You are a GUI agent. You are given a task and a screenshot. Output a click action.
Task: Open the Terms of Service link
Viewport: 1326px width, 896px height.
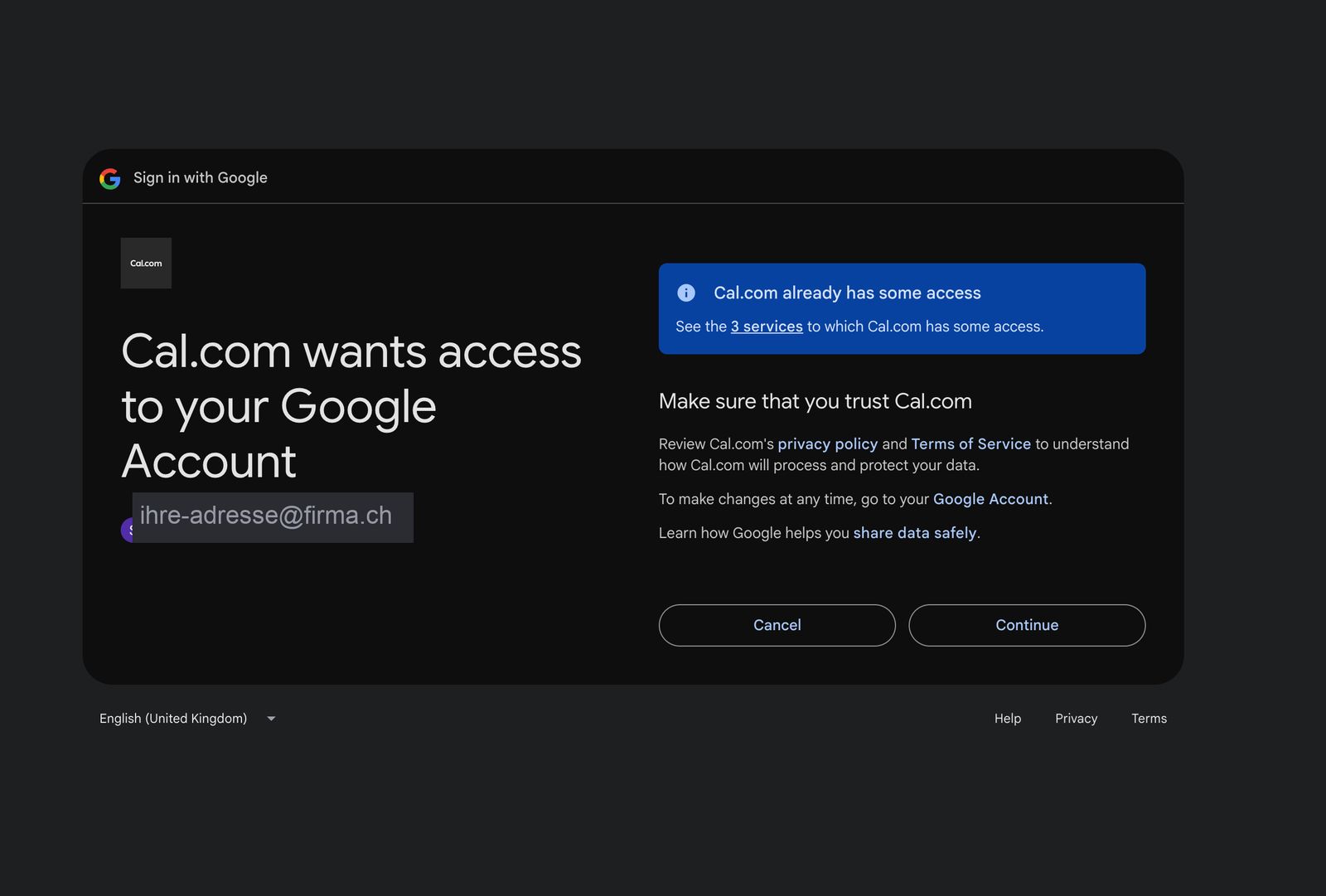click(970, 444)
